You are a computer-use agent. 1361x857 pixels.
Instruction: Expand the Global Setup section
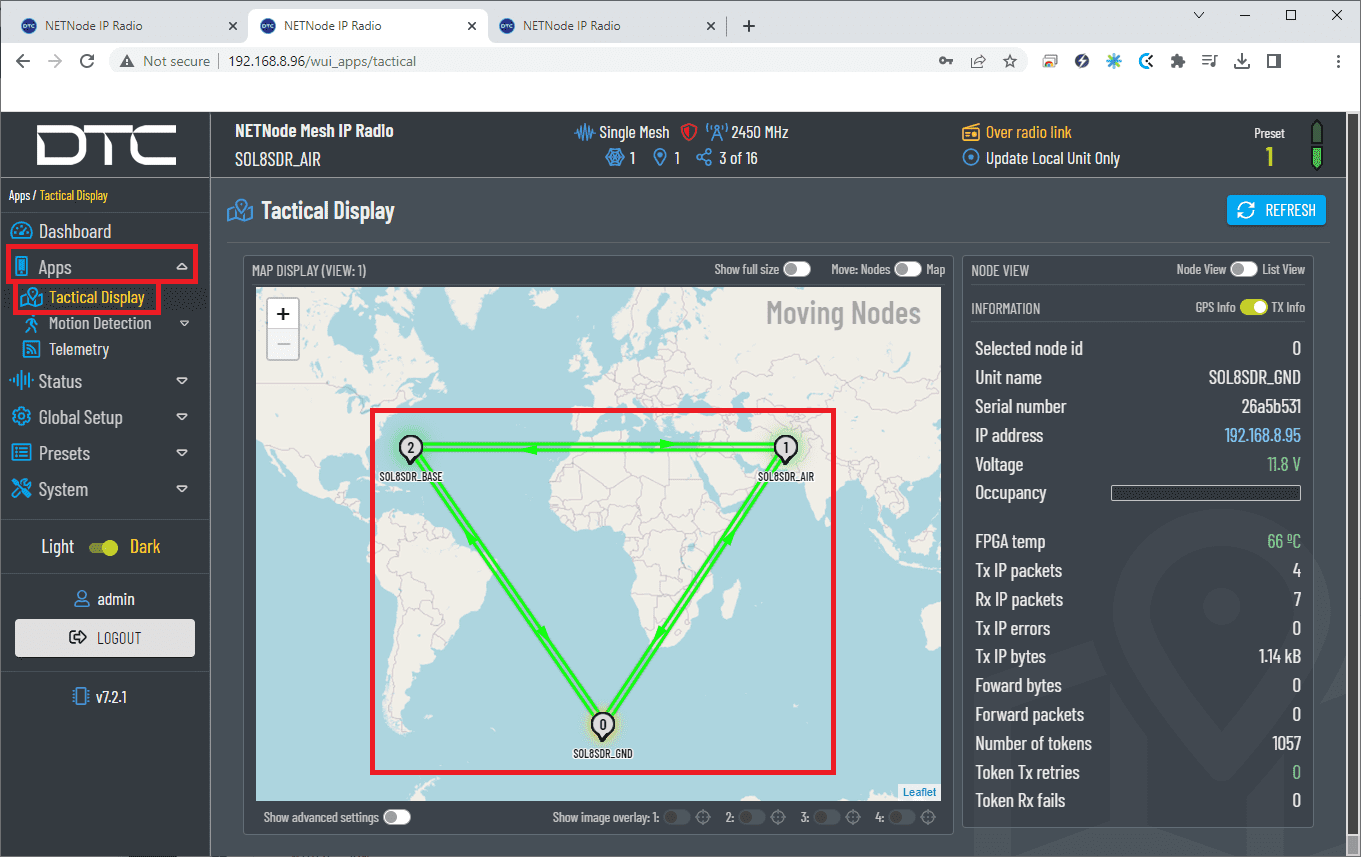[x=181, y=417]
